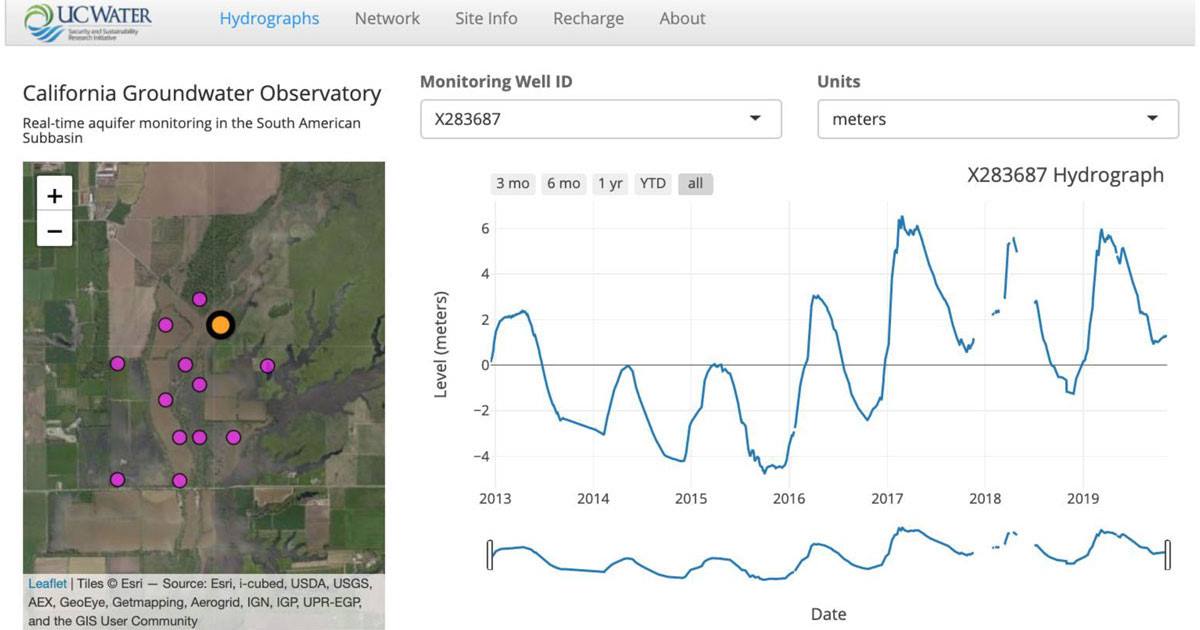The width and height of the screenshot is (1200, 630).
Task: Zoom out on the map
Action: pyautogui.click(x=54, y=231)
